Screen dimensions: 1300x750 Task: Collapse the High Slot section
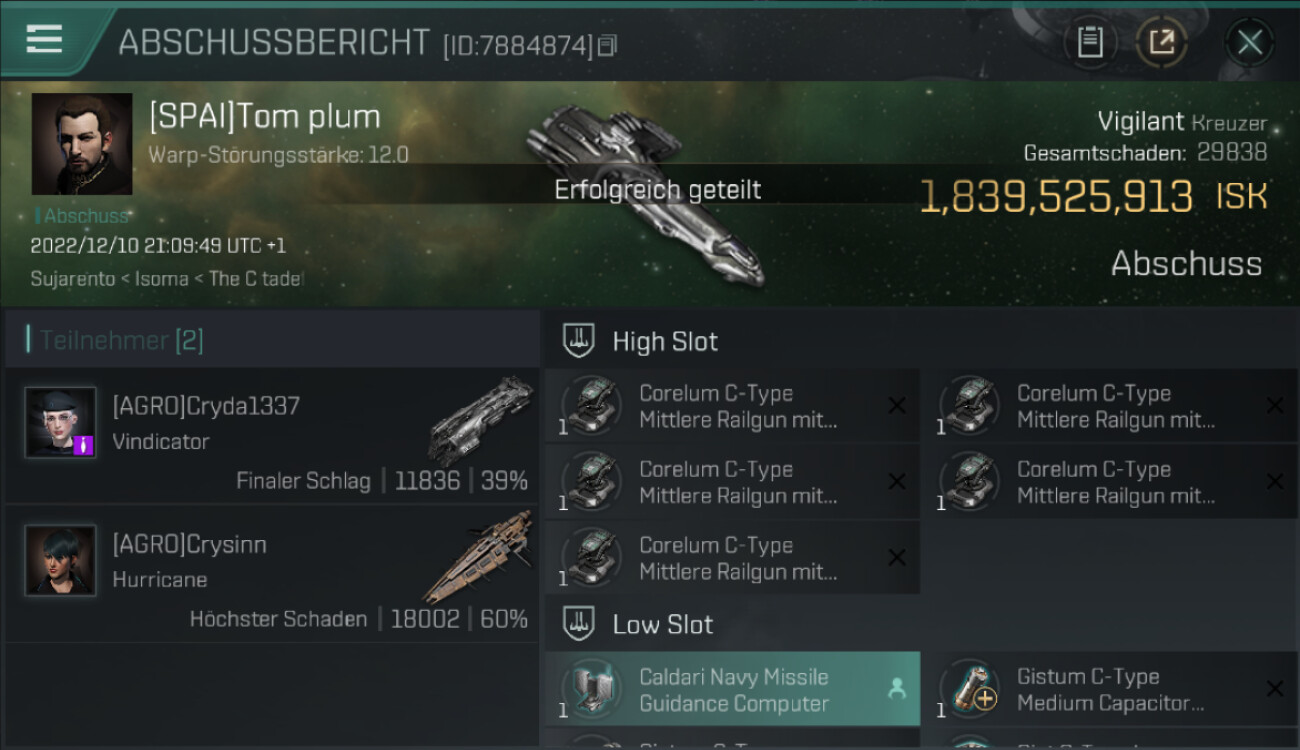pyautogui.click(x=579, y=341)
